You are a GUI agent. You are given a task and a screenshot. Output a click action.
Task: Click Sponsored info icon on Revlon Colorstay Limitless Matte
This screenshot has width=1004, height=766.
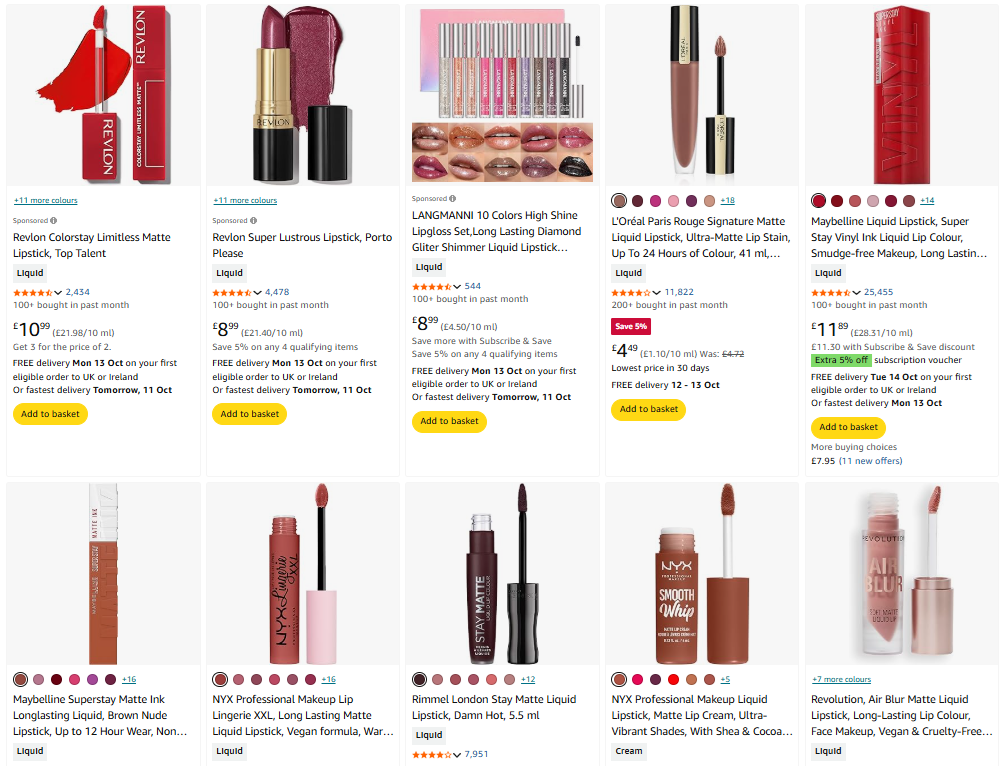(54, 221)
